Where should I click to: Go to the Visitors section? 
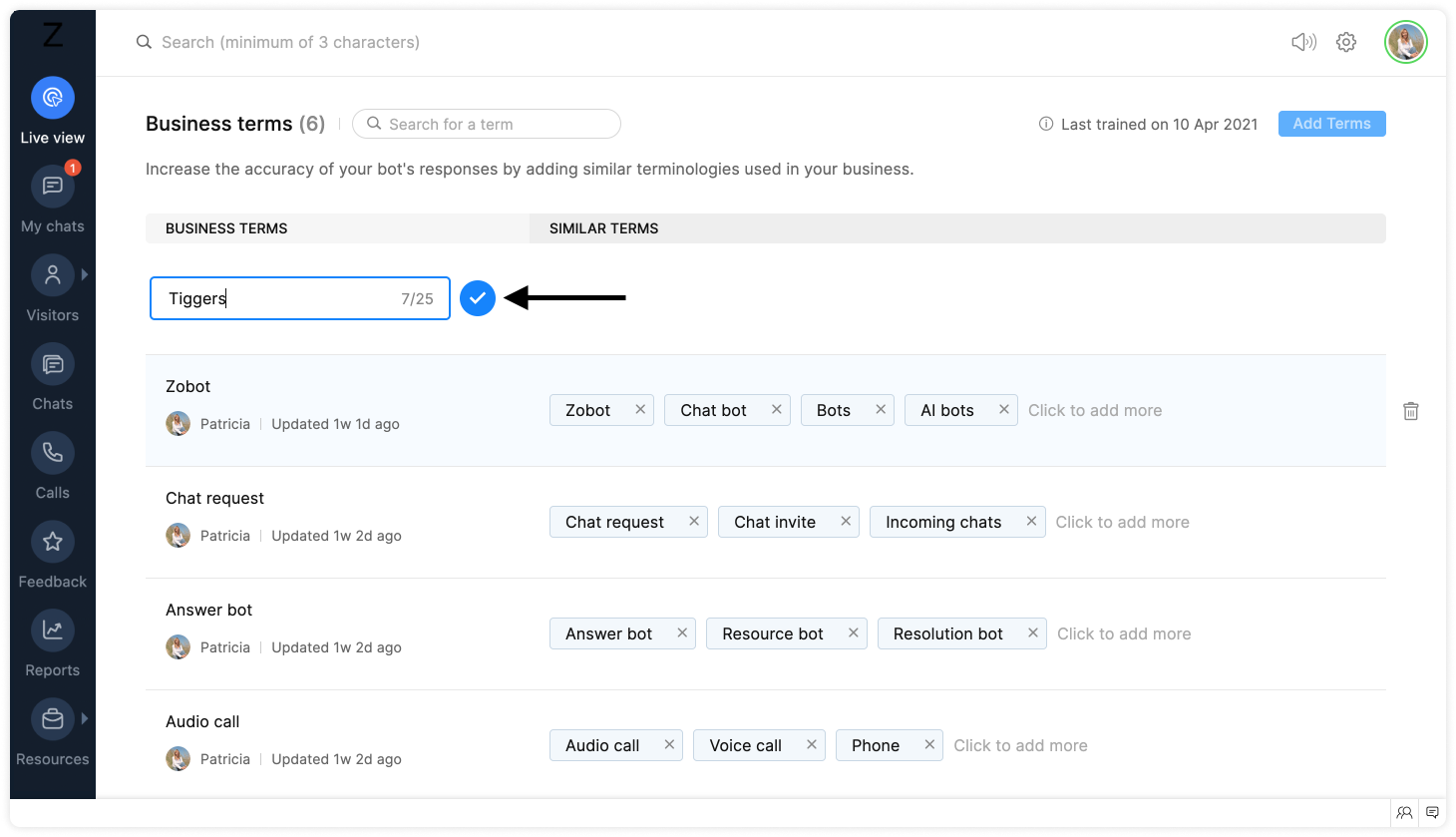(x=53, y=275)
